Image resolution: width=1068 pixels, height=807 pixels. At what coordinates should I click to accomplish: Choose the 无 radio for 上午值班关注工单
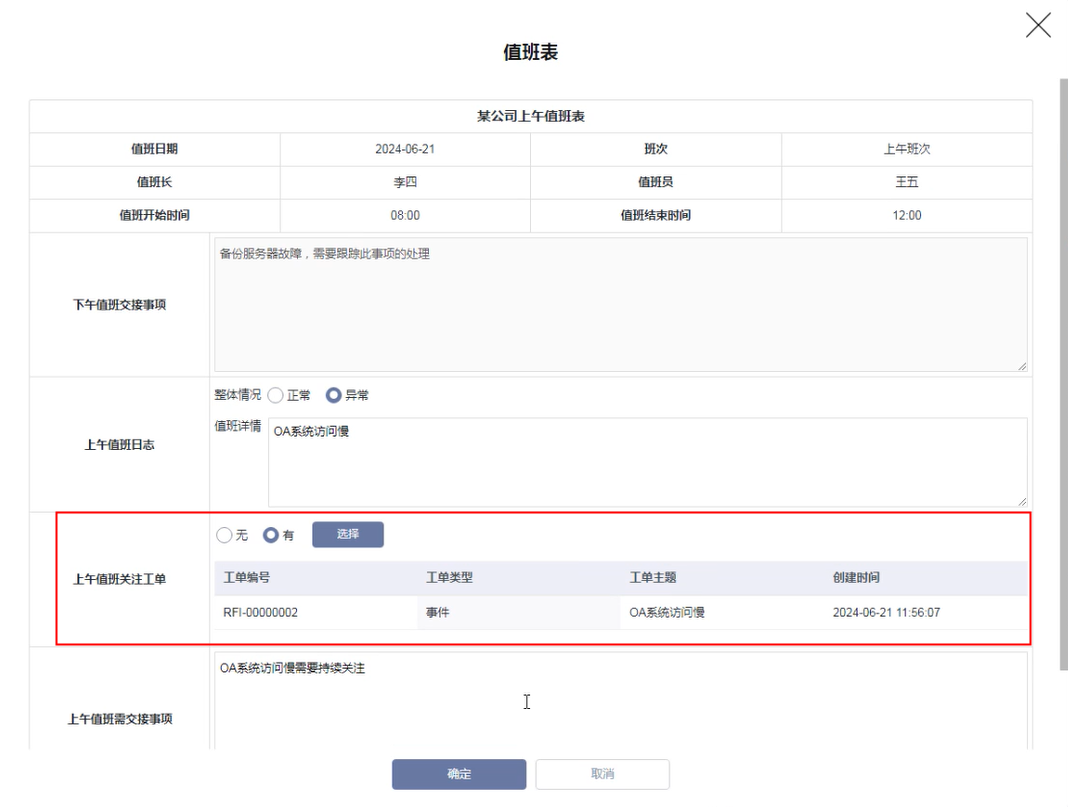point(224,536)
